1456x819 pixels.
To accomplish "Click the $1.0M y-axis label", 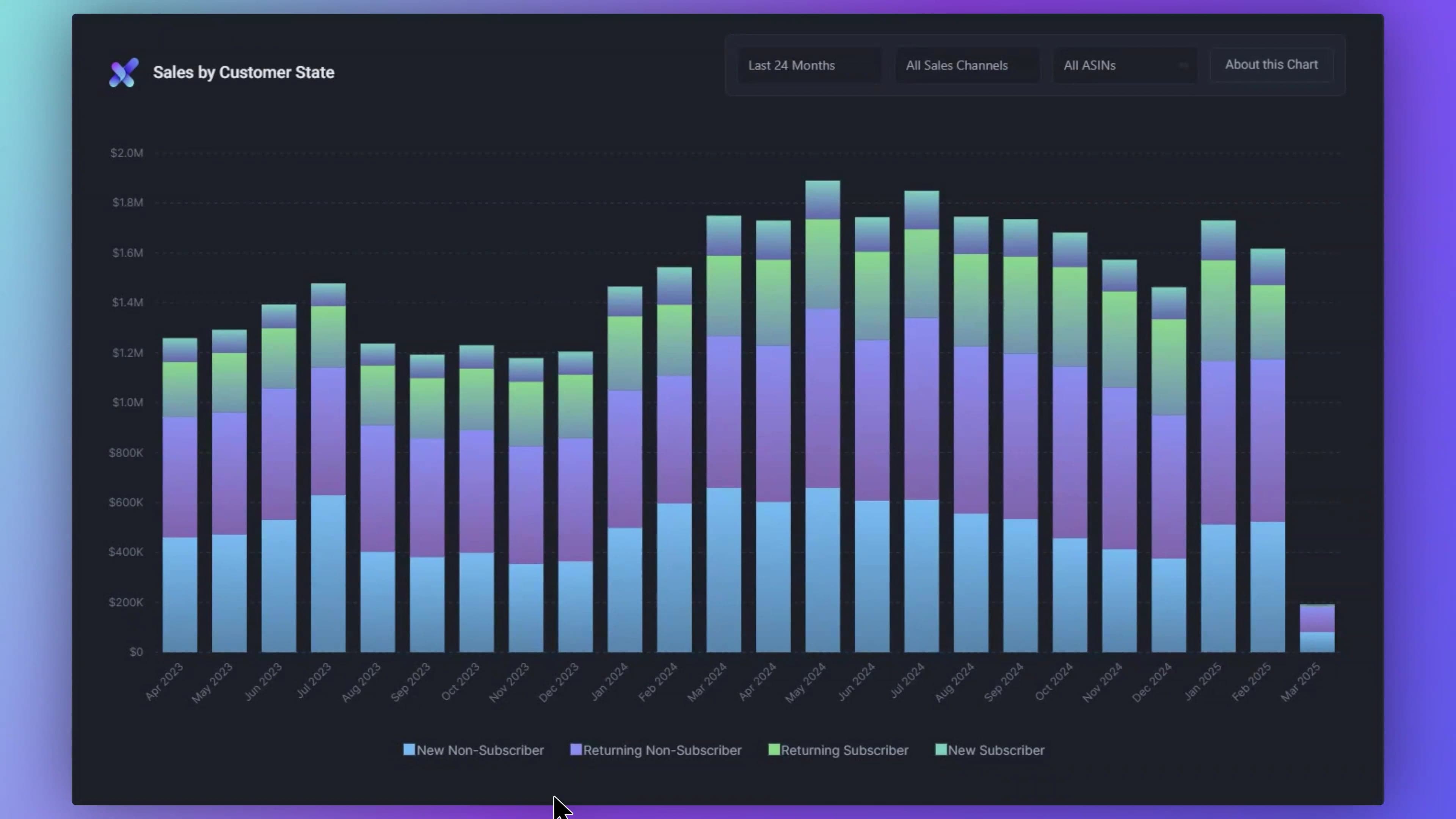I will pyautogui.click(x=128, y=402).
